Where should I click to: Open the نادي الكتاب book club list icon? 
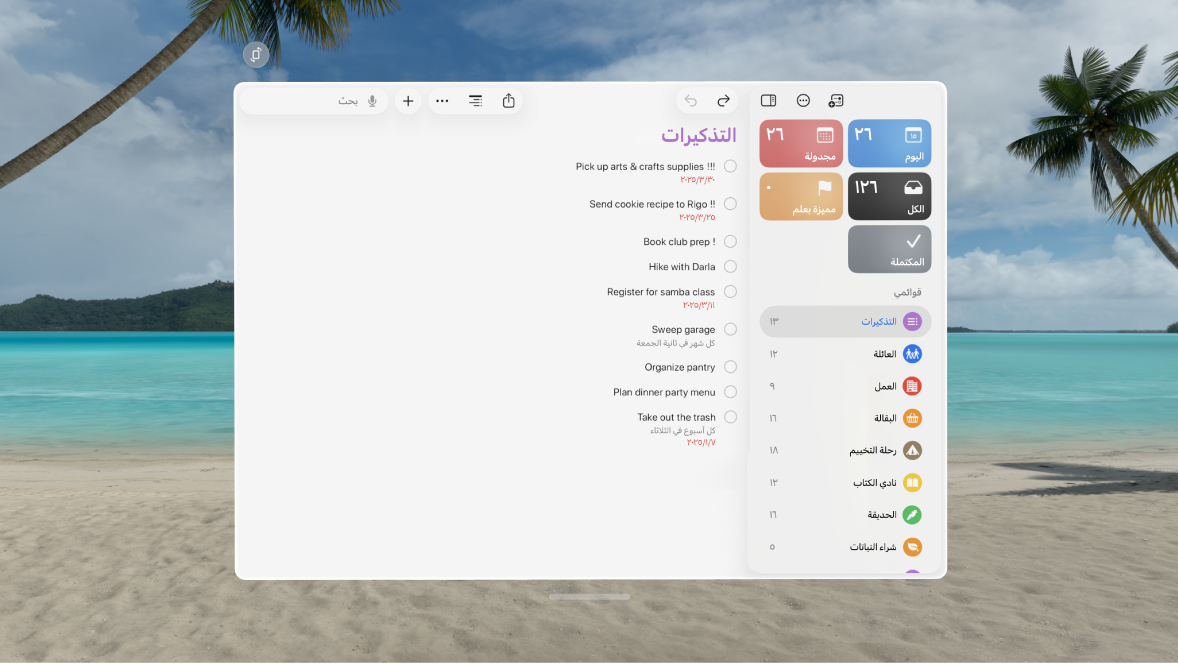[x=911, y=482]
